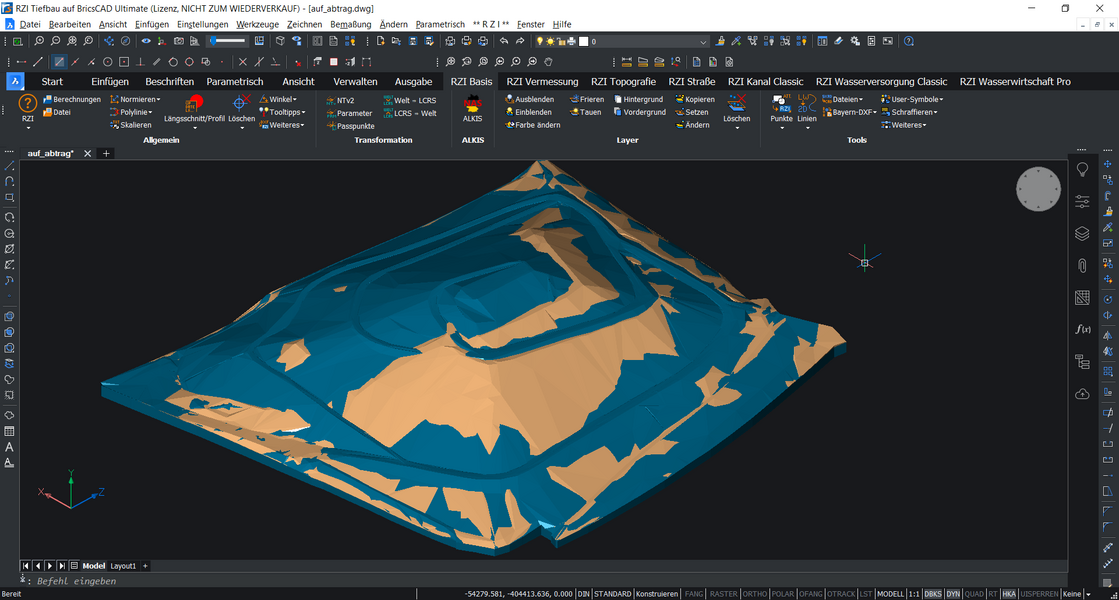Click the Linien 2D tool icon

(806, 103)
